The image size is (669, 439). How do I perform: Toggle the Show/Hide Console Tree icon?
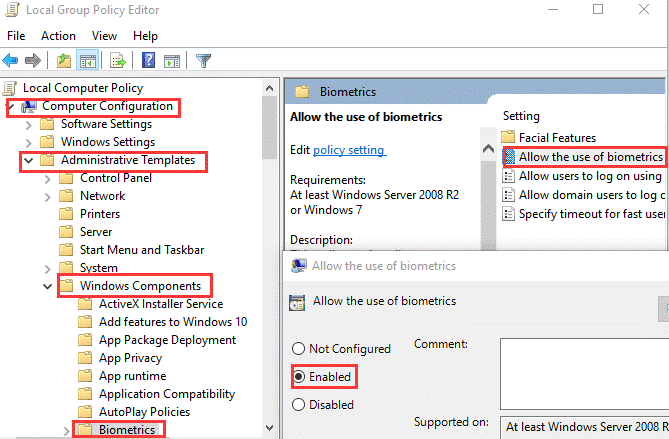pyautogui.click(x=87, y=61)
